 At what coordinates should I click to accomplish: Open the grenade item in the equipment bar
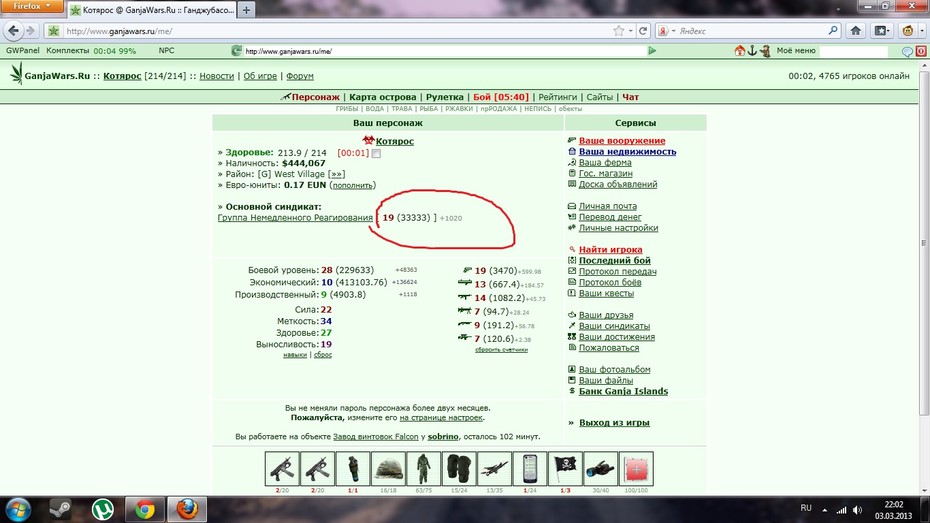(353, 468)
